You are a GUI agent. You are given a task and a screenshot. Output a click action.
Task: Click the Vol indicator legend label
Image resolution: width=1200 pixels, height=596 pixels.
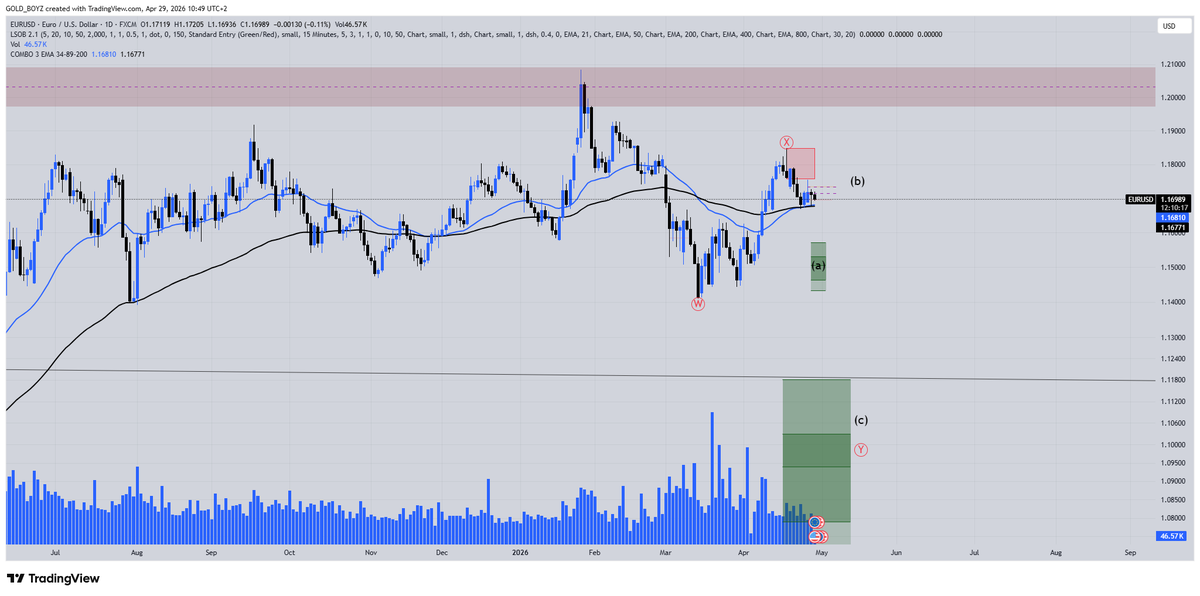[13, 45]
